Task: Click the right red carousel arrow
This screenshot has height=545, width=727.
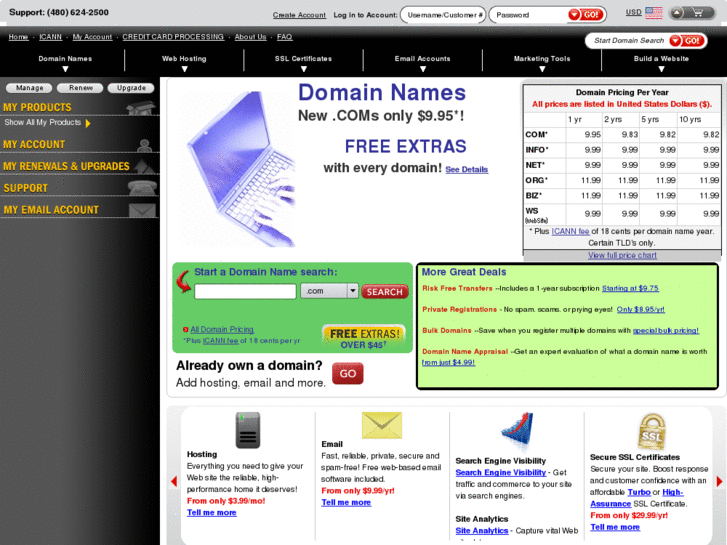Action: 719,481
